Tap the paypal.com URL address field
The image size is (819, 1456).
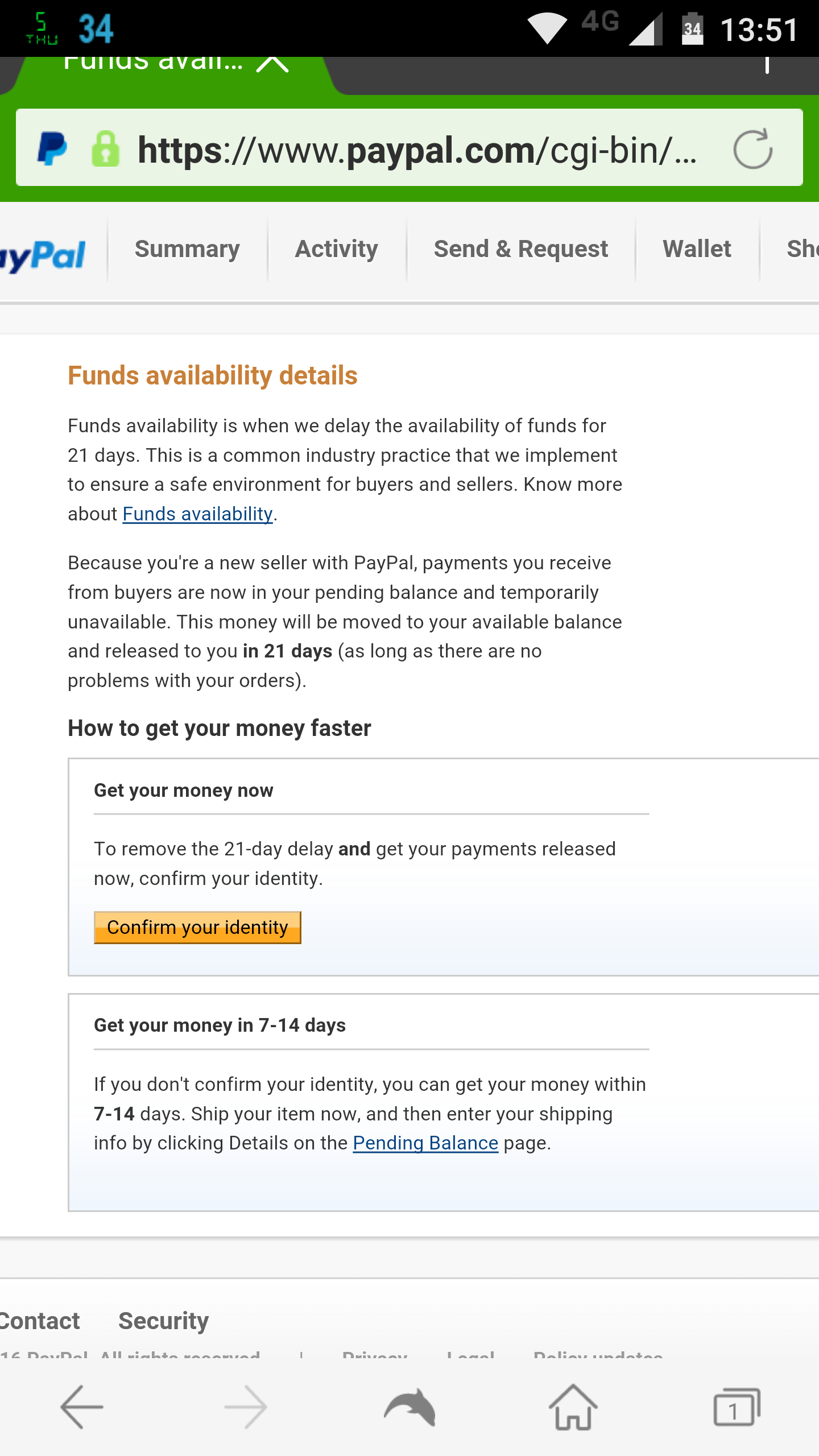[x=416, y=150]
